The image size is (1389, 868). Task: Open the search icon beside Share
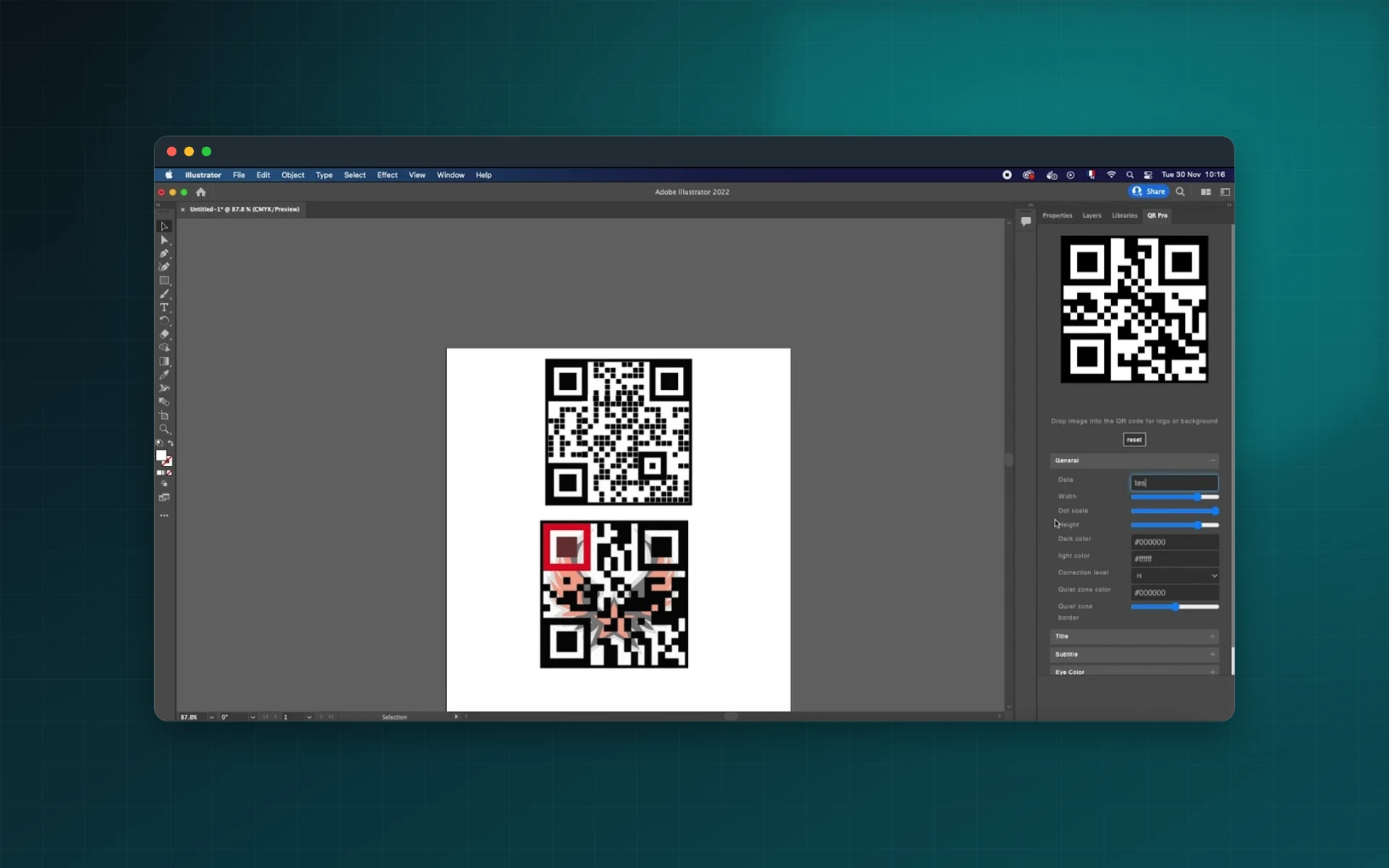click(x=1181, y=192)
